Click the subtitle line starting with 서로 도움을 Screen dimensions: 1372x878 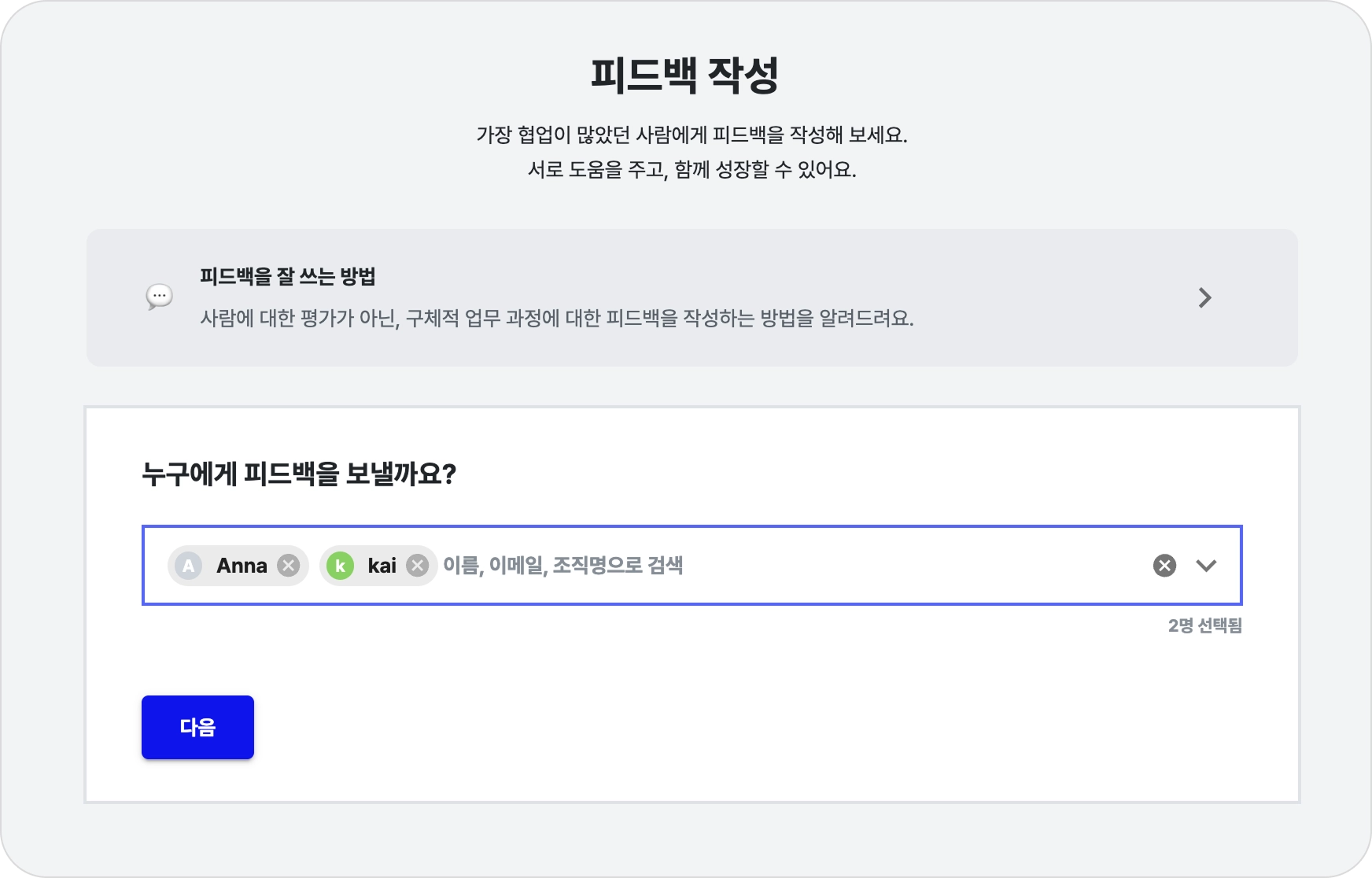(x=692, y=169)
